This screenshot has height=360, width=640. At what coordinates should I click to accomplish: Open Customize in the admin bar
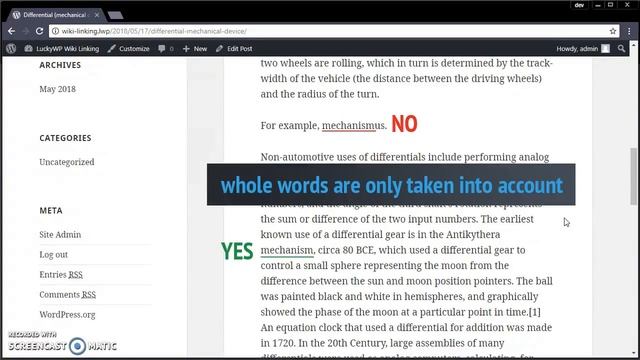(129, 49)
